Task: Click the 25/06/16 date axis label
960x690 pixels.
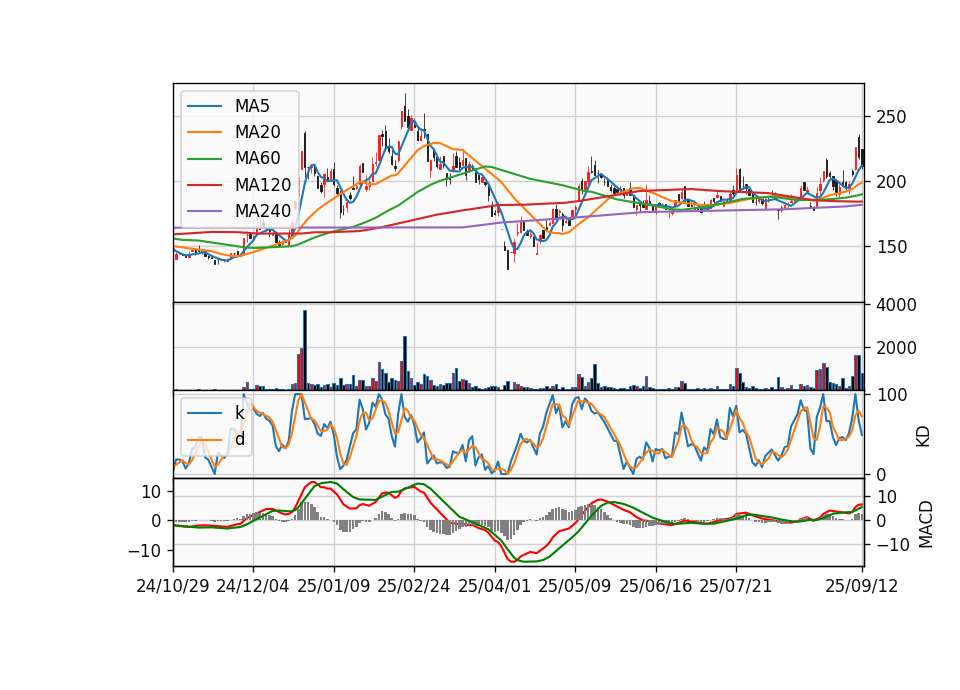Action: tap(656, 586)
